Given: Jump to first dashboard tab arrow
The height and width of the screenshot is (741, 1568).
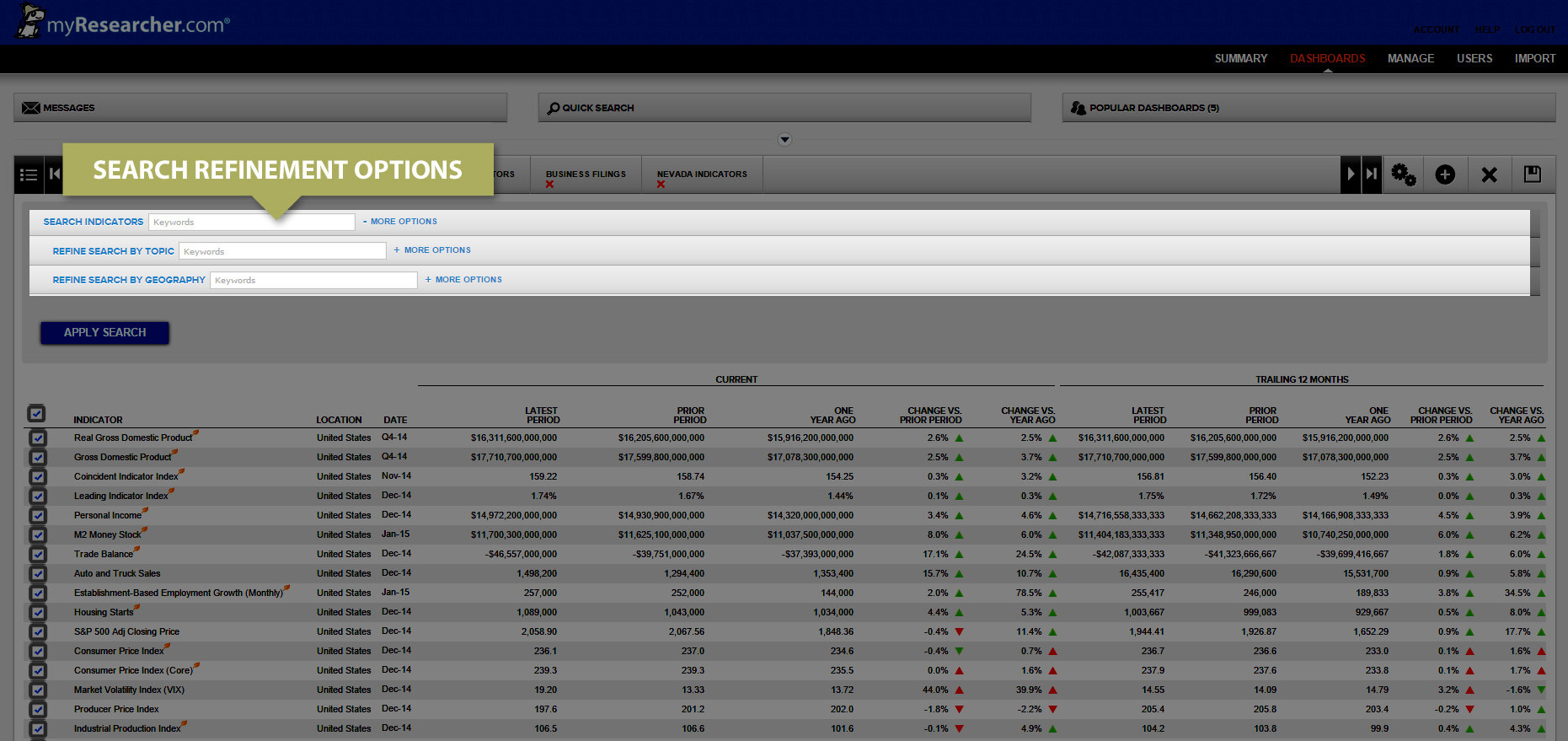Looking at the screenshot, I should pyautogui.click(x=55, y=175).
